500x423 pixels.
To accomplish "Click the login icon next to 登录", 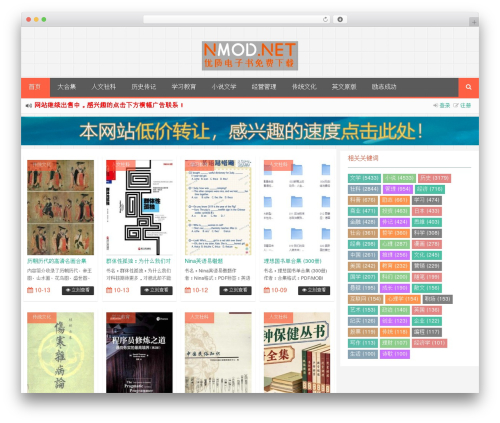I will coord(435,106).
